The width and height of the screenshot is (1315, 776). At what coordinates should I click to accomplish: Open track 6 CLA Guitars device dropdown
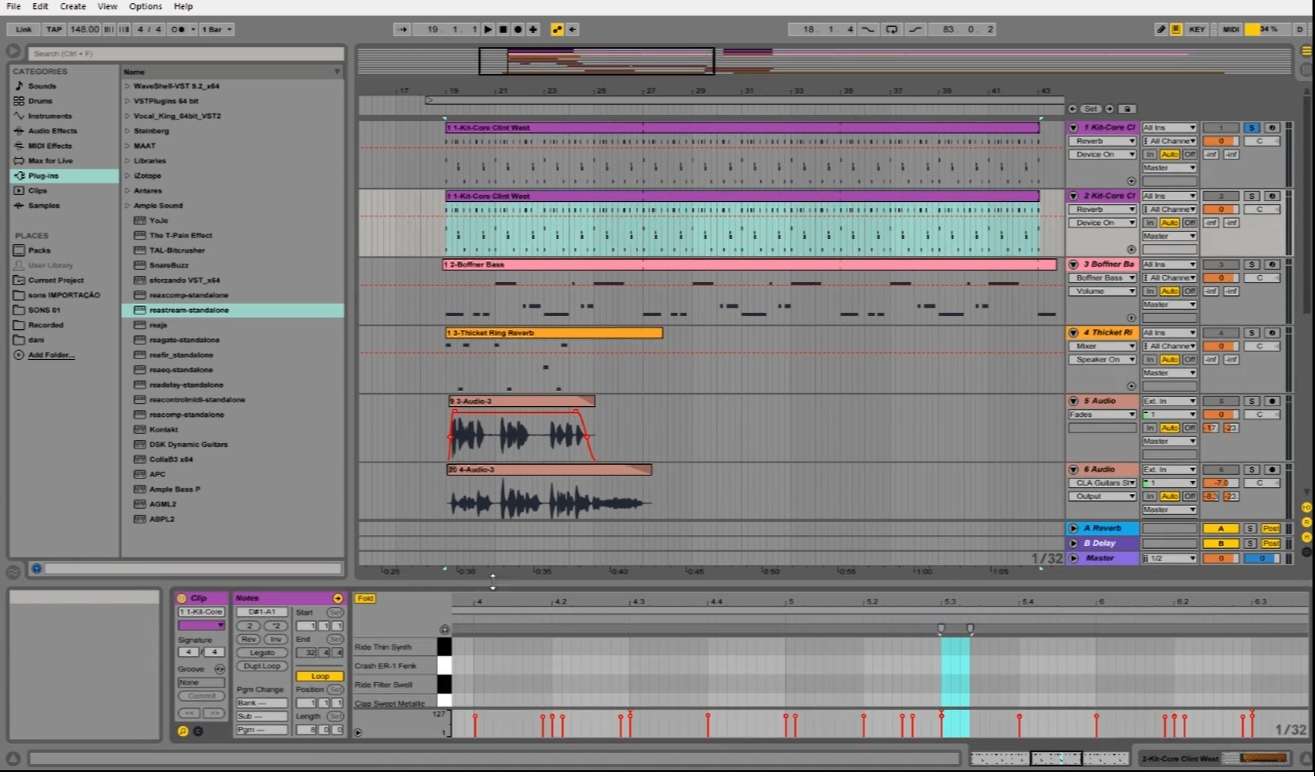pyautogui.click(x=1103, y=483)
